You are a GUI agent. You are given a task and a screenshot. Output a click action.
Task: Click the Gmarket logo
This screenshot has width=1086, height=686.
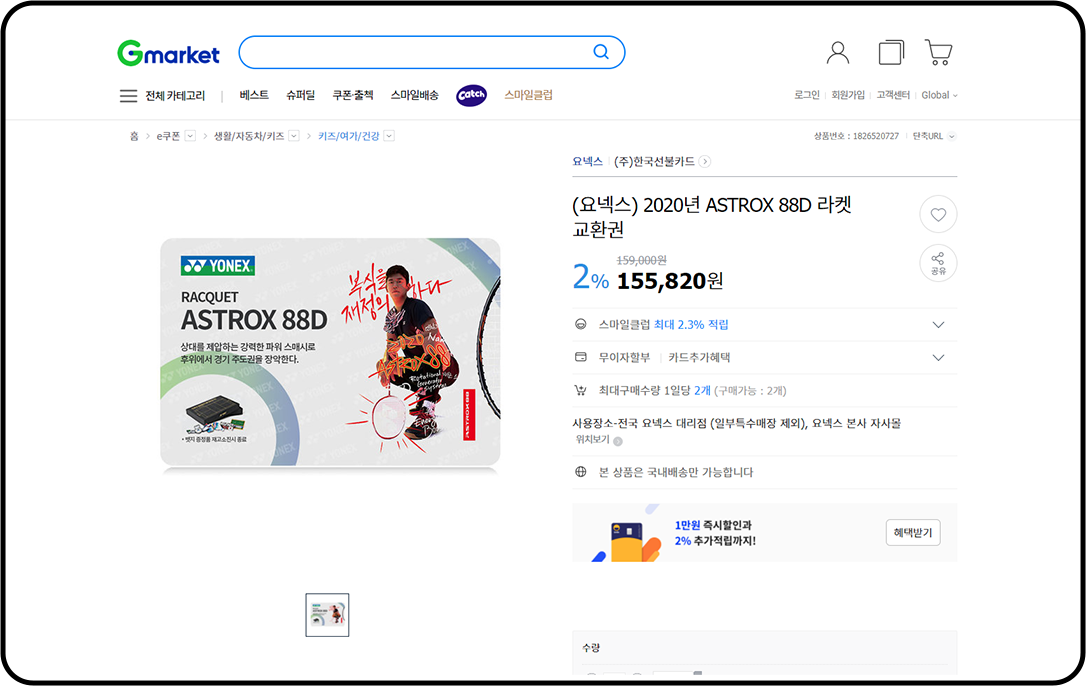[168, 53]
